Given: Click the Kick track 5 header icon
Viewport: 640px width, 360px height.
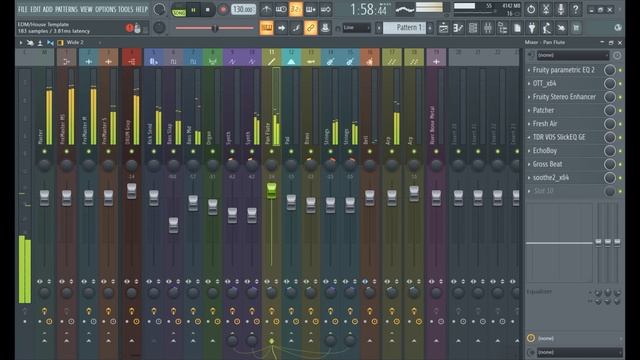Looking at the screenshot, I should point(153,61).
